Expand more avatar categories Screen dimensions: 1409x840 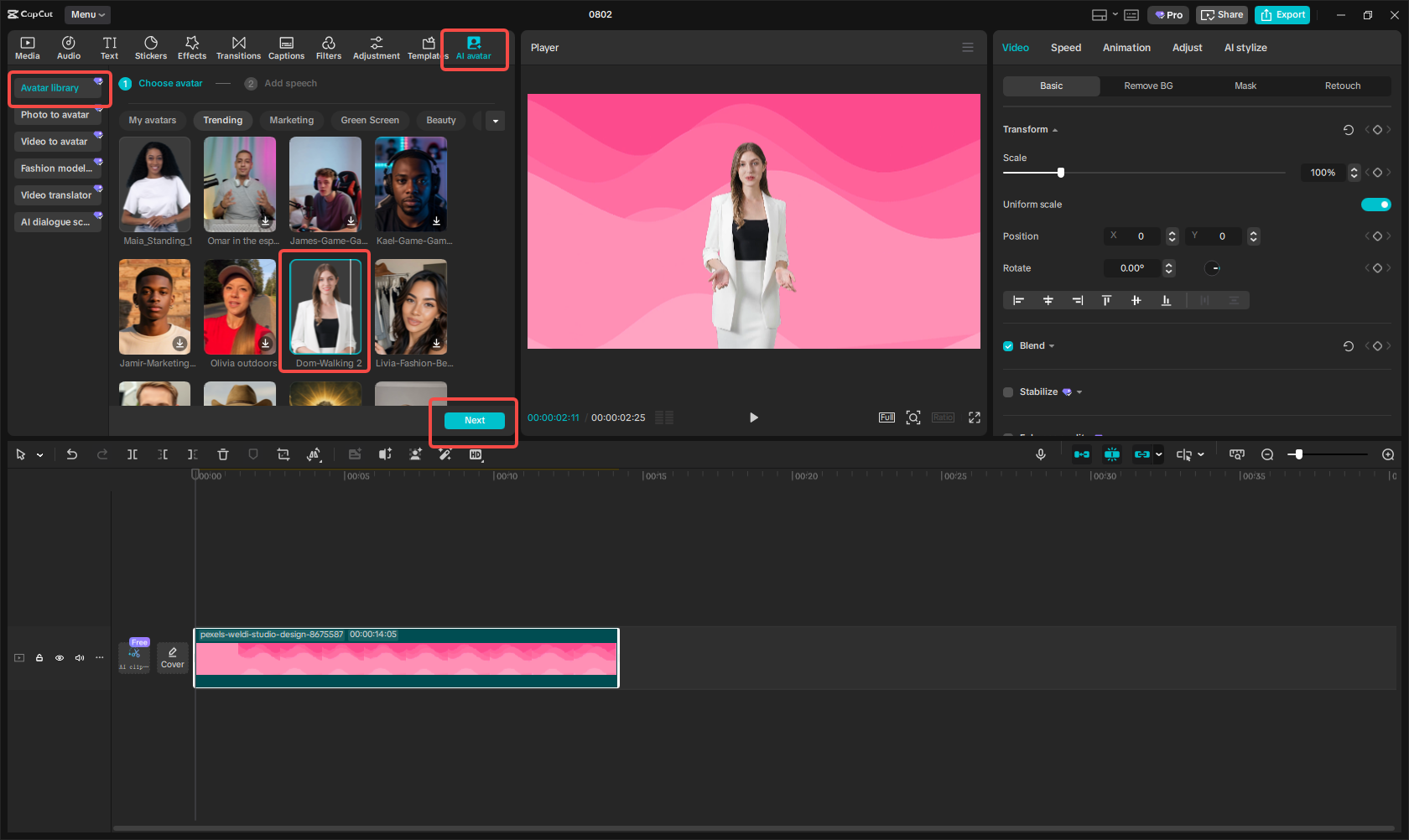[x=496, y=120]
